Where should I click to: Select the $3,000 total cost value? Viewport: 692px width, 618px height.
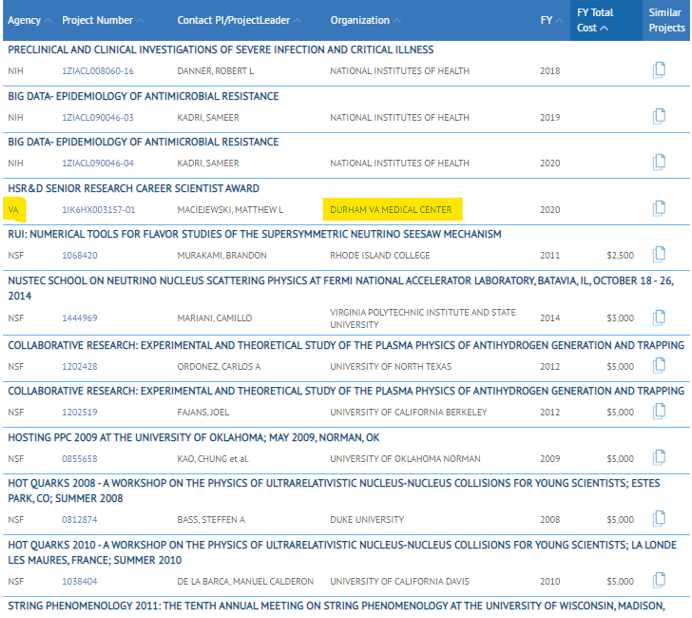tap(620, 318)
